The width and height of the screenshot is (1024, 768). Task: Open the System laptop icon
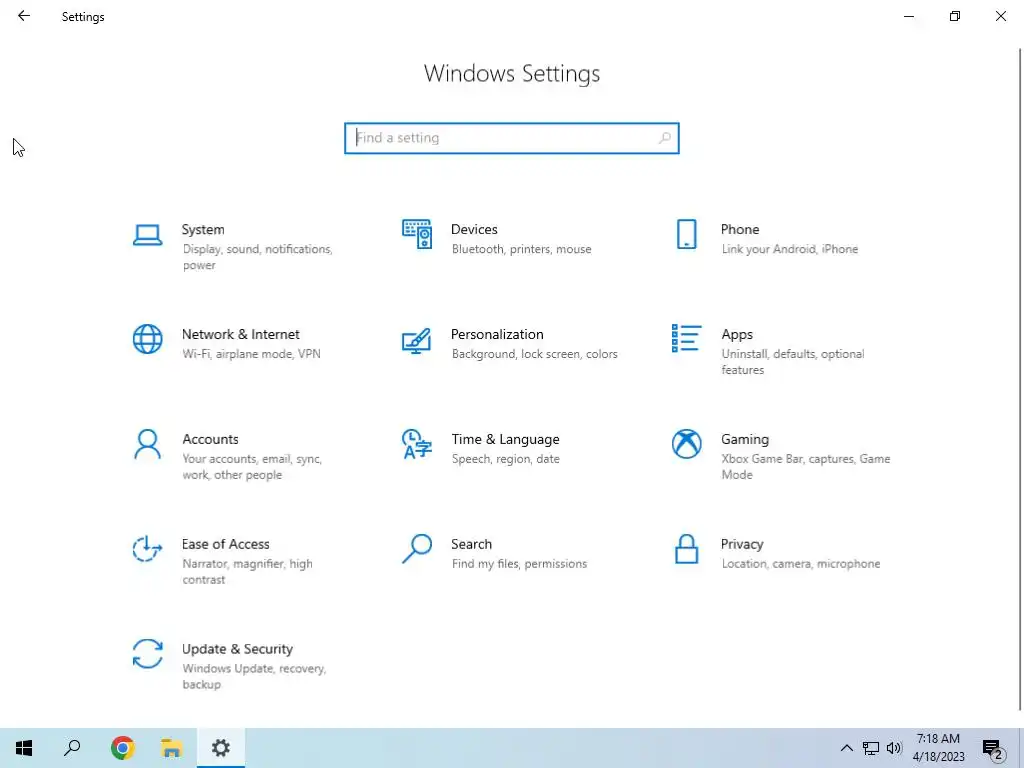(x=148, y=235)
